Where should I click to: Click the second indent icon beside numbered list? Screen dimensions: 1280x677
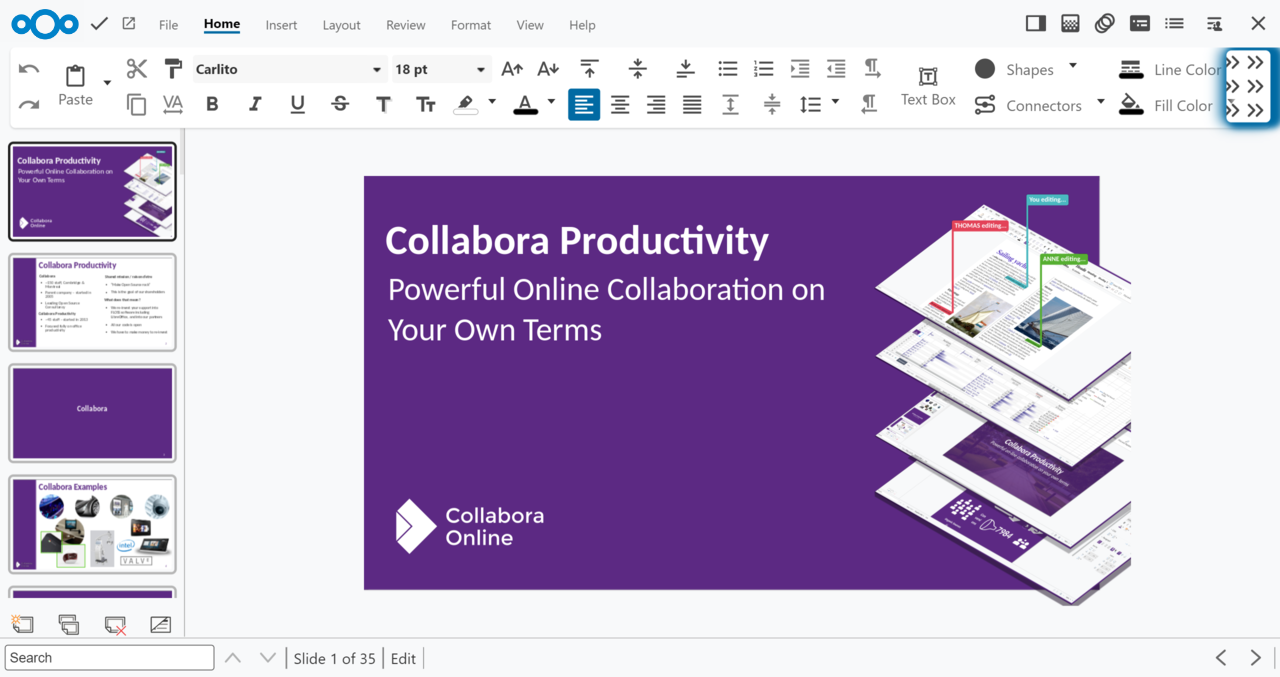click(x=836, y=69)
